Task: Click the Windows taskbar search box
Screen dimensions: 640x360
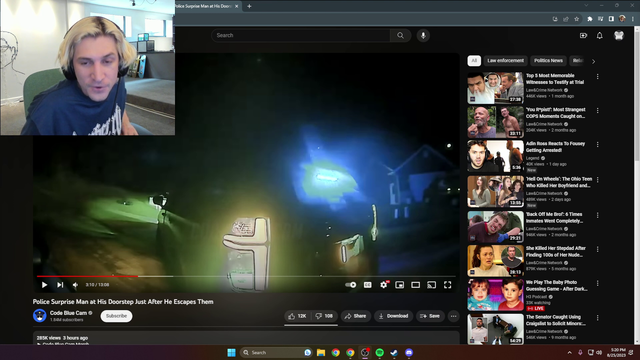Action: (x=276, y=353)
